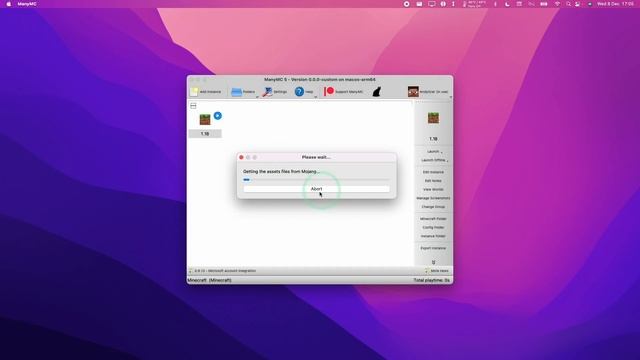
Task: Open Instance Folder from sidebar
Action: click(433, 236)
